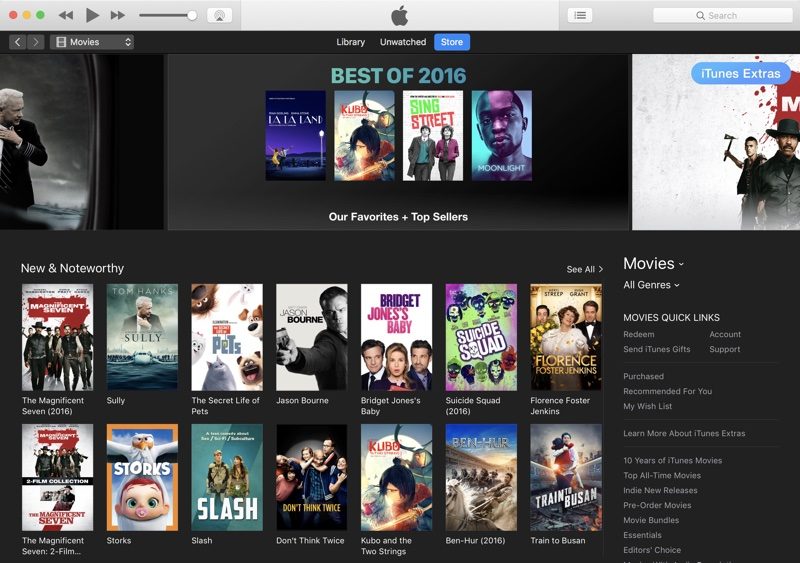Screen dimensions: 800x563
Task: Click the rewind playback button
Action: (x=66, y=15)
